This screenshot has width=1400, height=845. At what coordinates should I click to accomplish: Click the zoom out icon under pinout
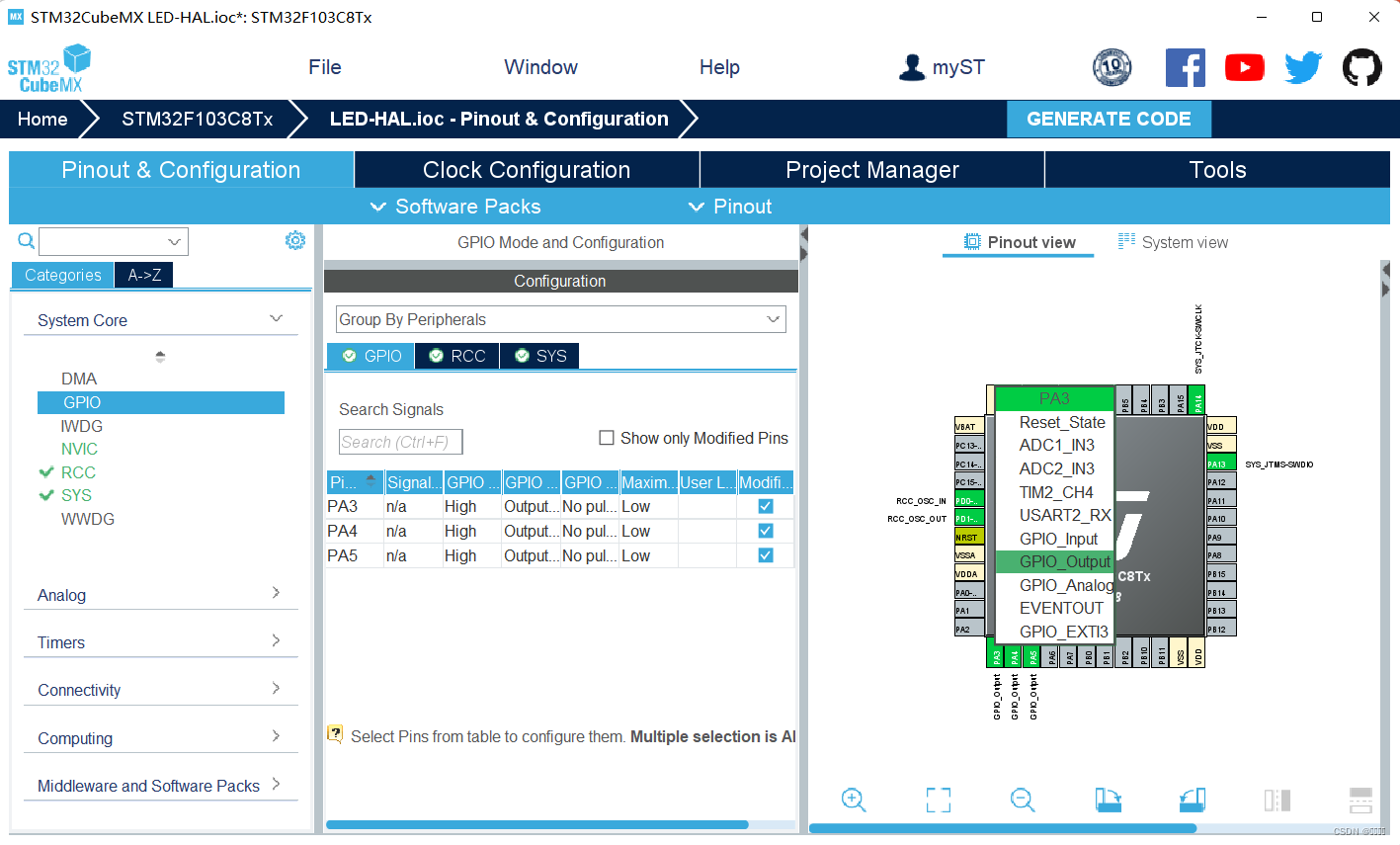1023,800
